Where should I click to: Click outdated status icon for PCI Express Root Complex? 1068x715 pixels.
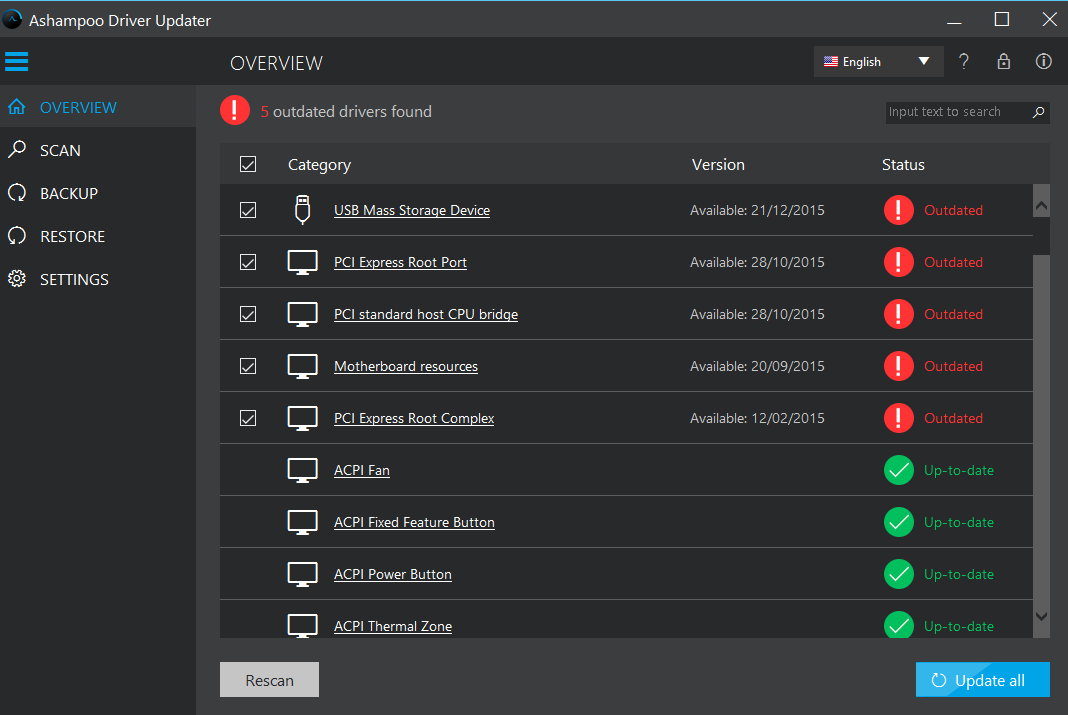tap(898, 418)
